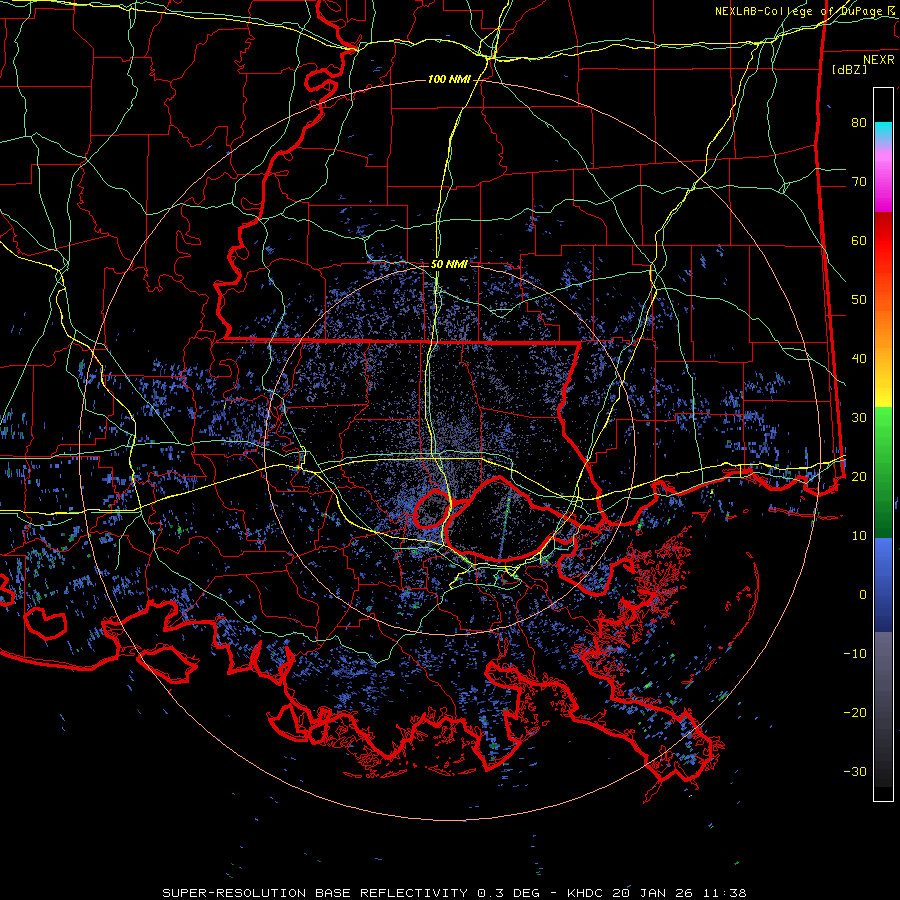Click the 10 value on the dBZ scale
The width and height of the screenshot is (900, 900).
click(859, 536)
